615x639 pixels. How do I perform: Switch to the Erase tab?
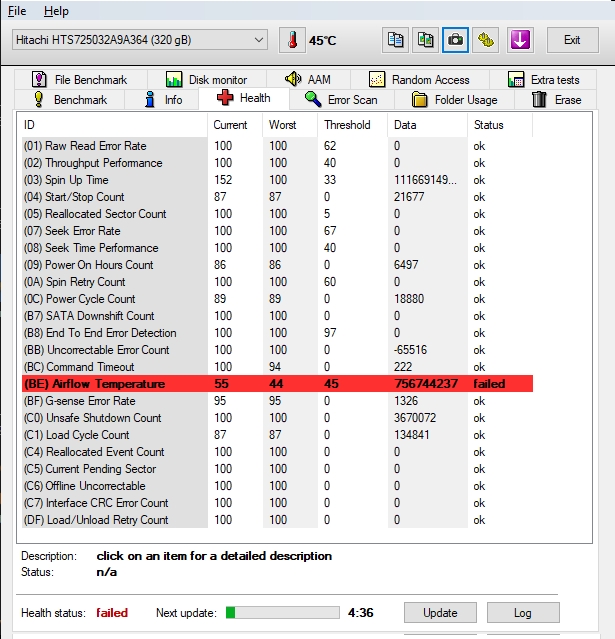[x=556, y=100]
